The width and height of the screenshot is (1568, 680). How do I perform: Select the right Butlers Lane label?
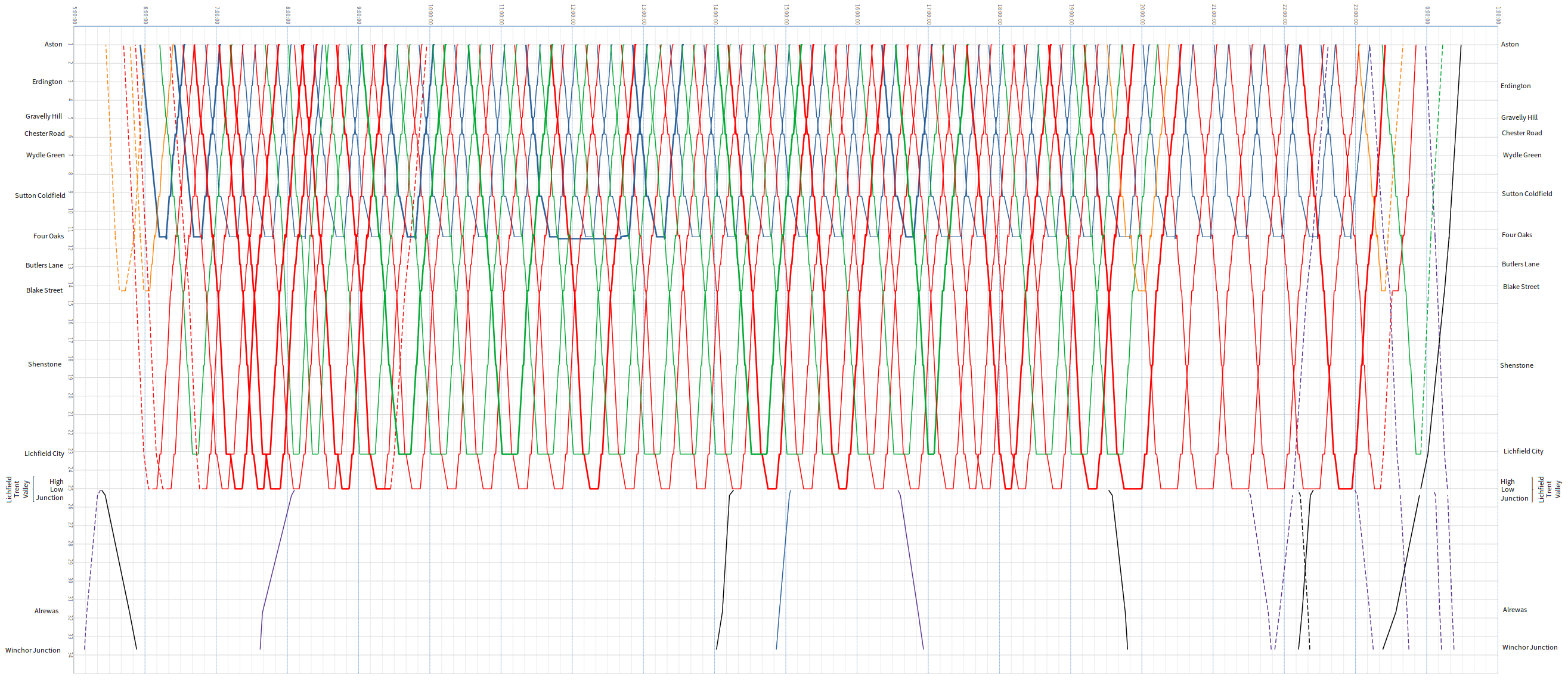[x=1520, y=264]
